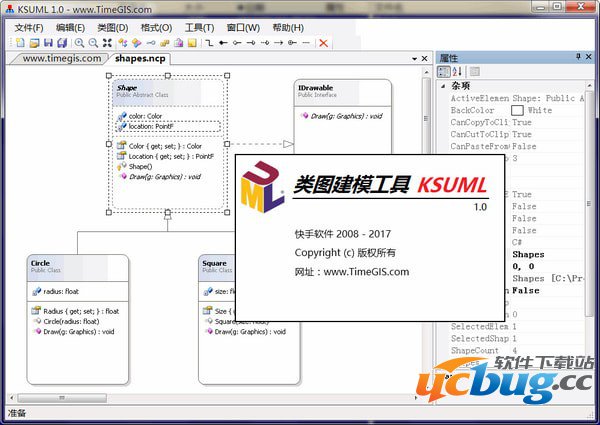Select the IDrawable interface box
600x425 pixels.
tap(340, 91)
